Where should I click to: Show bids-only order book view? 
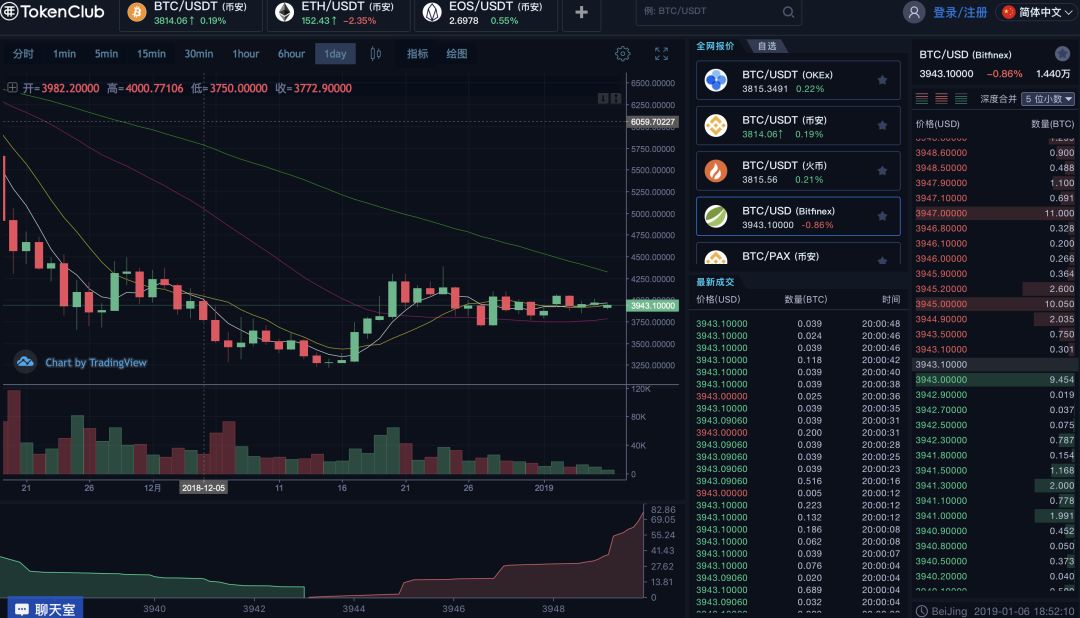tap(961, 99)
